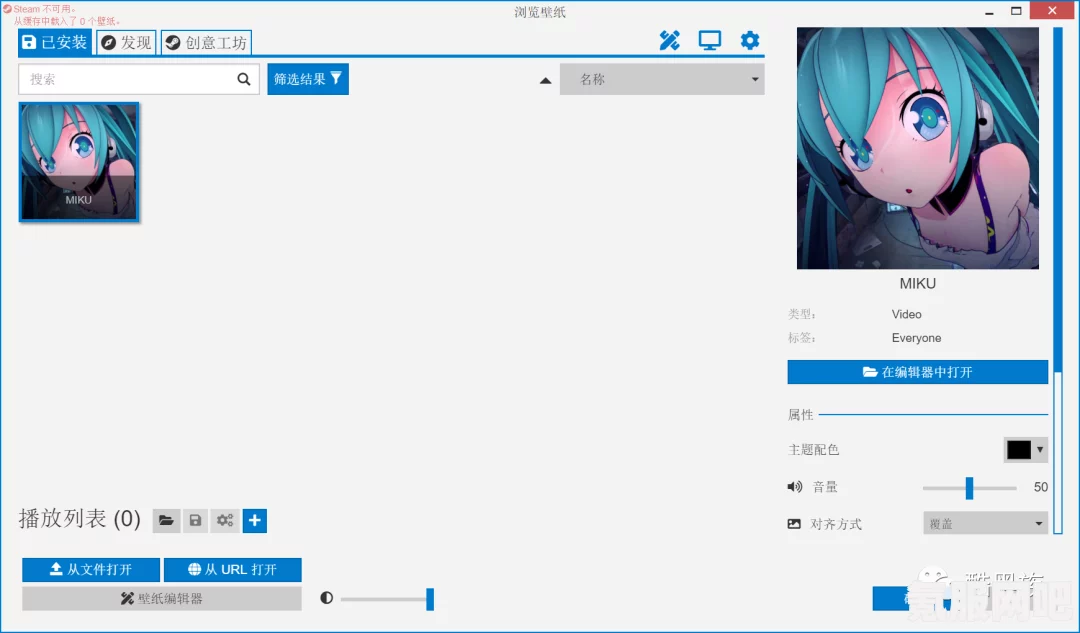Toggle the sort direction arrow
The image size is (1080, 633).
point(546,81)
